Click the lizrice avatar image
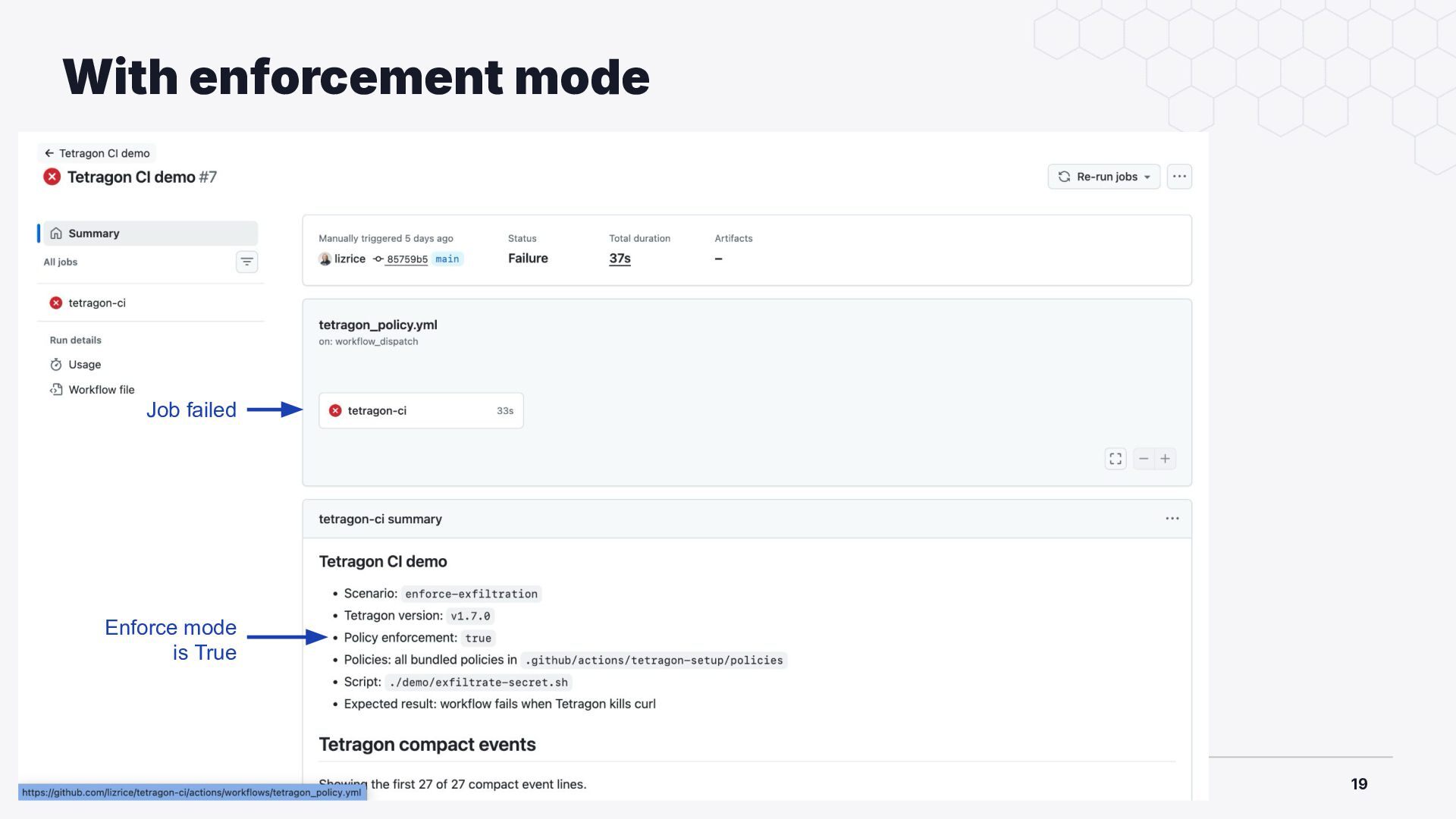The height and width of the screenshot is (819, 1456). [x=325, y=259]
